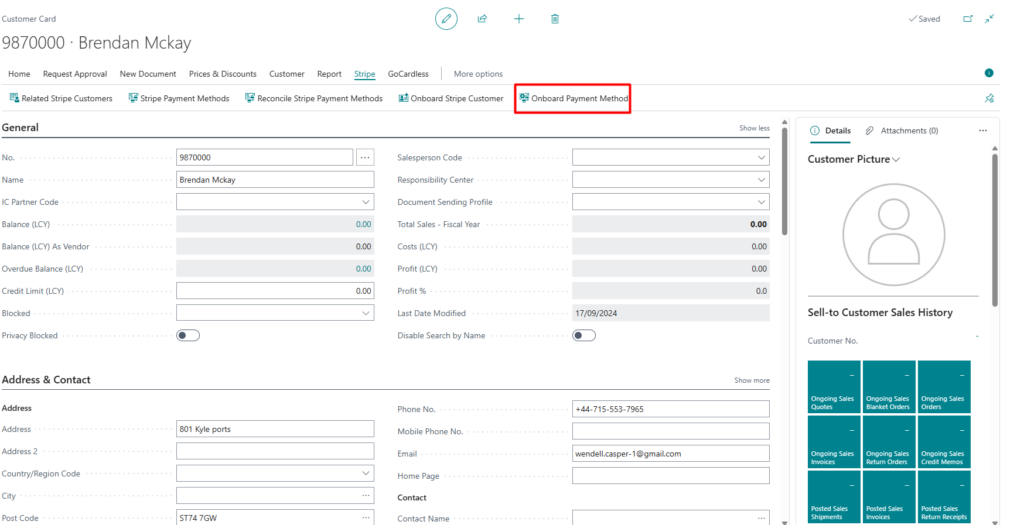Open Posted Sales Invoices tile
The image size is (1024, 525).
click(889, 496)
